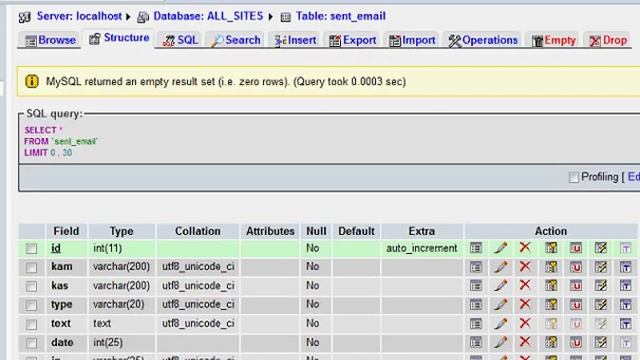
Task: Click the SELECT keyword in the SQL query
Action: click(40, 130)
